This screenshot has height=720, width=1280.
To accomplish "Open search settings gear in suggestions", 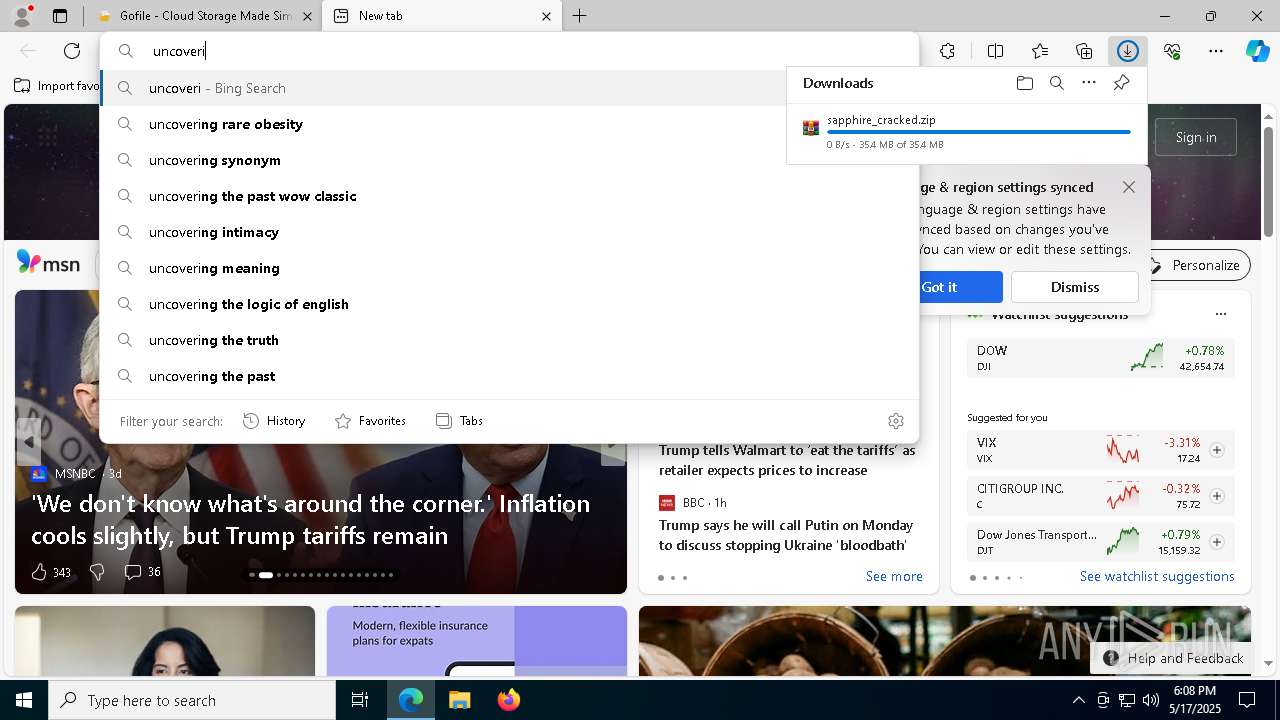I will coord(896,421).
